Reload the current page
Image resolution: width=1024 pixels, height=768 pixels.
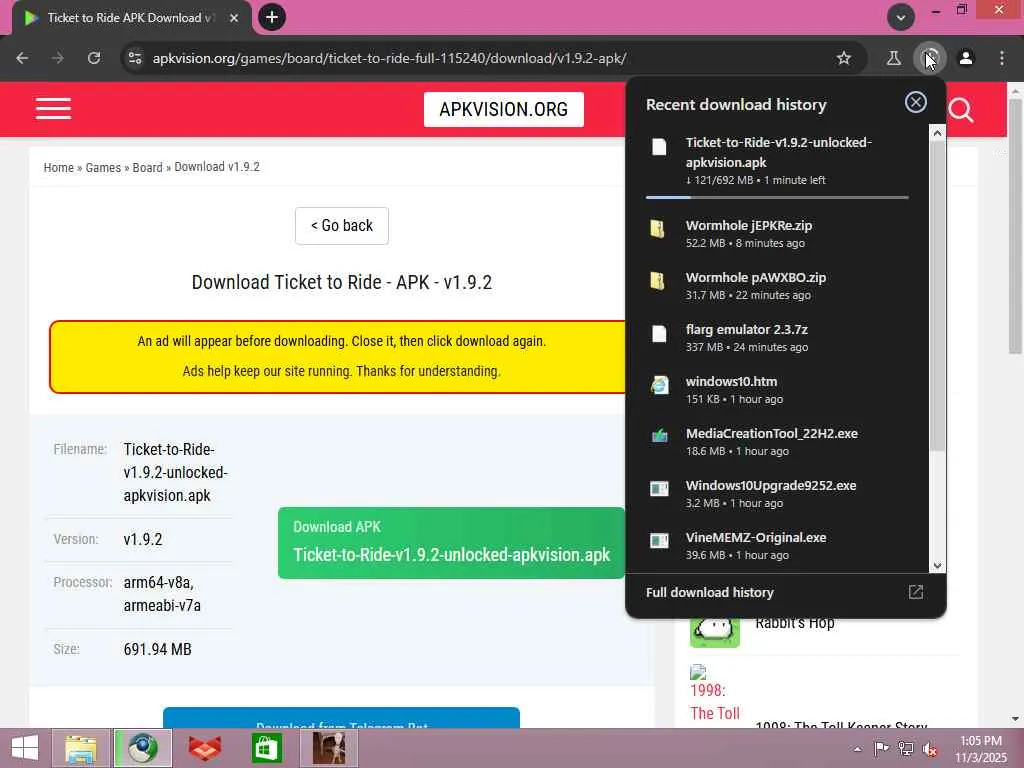94,58
